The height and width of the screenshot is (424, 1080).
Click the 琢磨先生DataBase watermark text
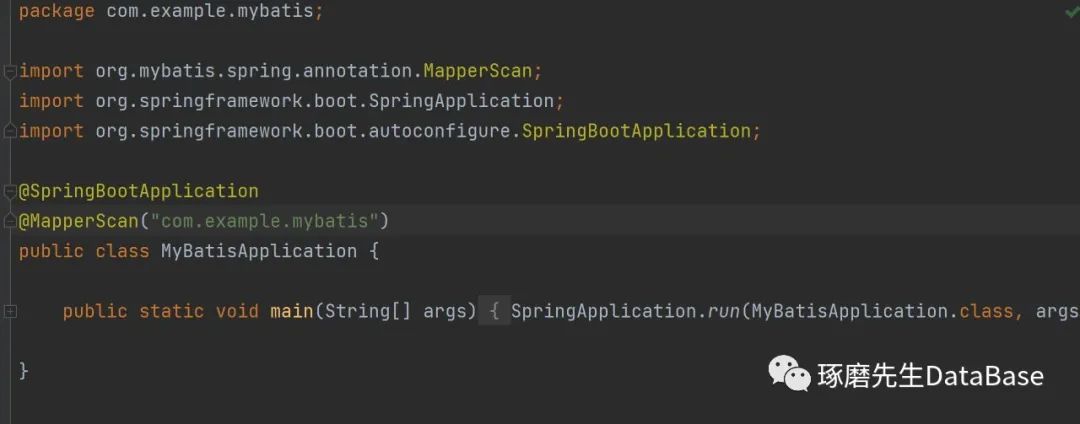tap(930, 376)
